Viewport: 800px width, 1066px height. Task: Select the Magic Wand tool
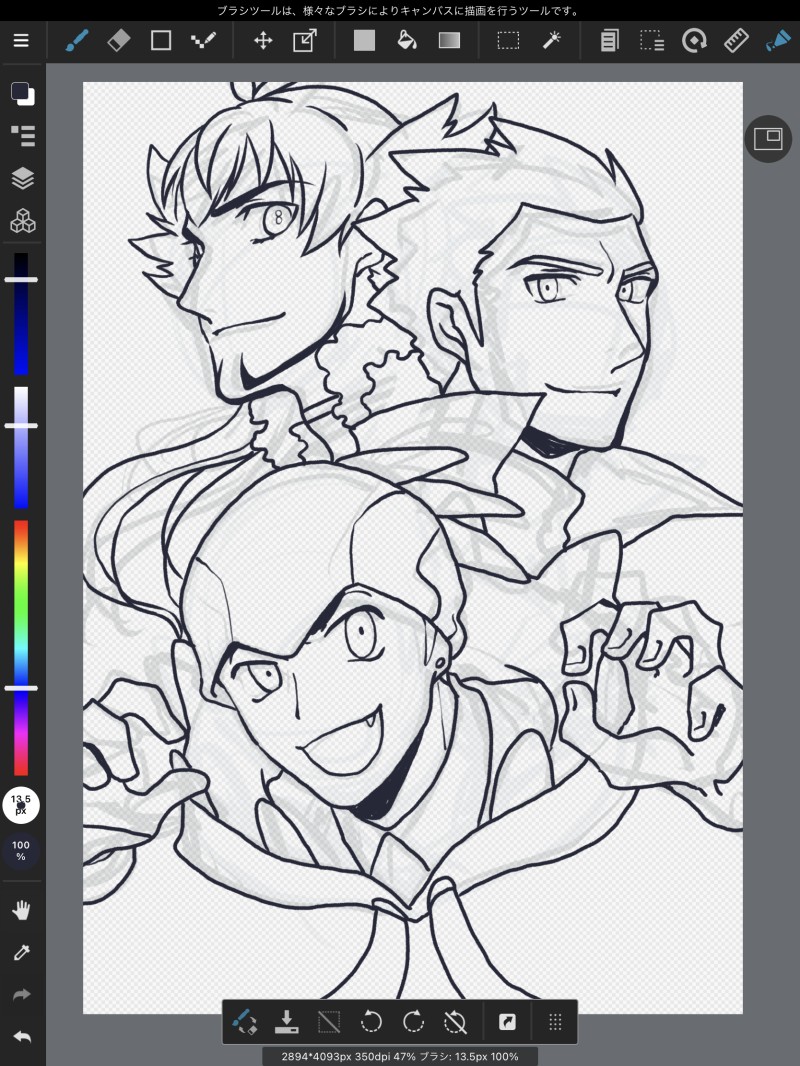coord(551,41)
